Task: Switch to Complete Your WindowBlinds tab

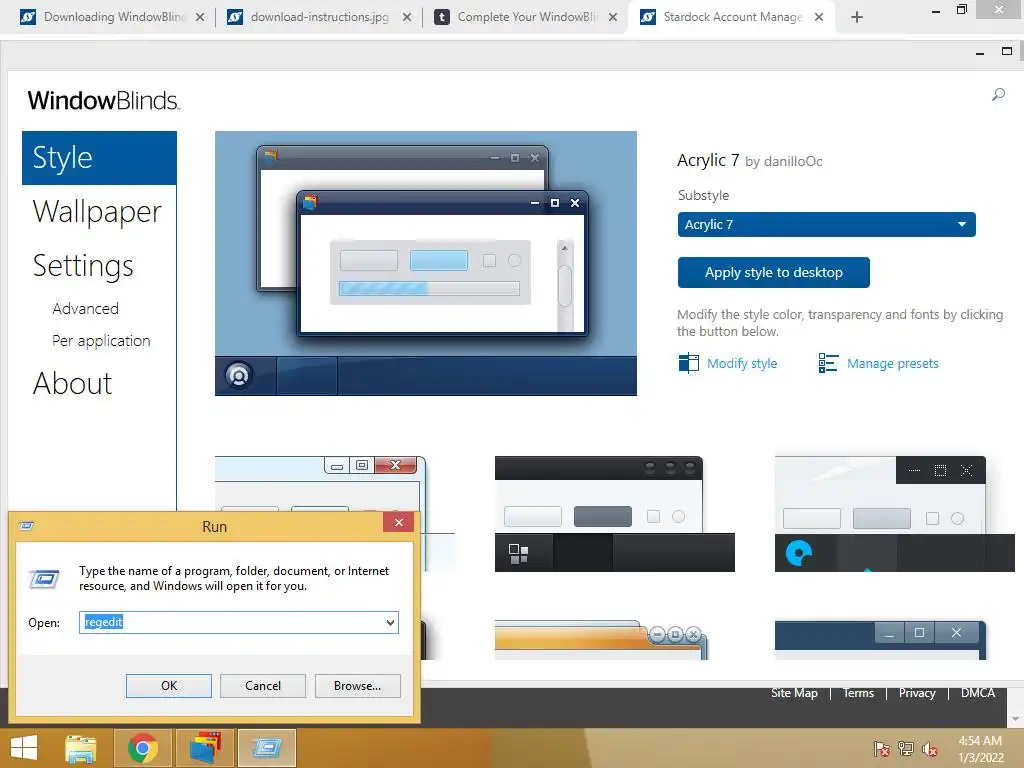Action: coord(527,17)
